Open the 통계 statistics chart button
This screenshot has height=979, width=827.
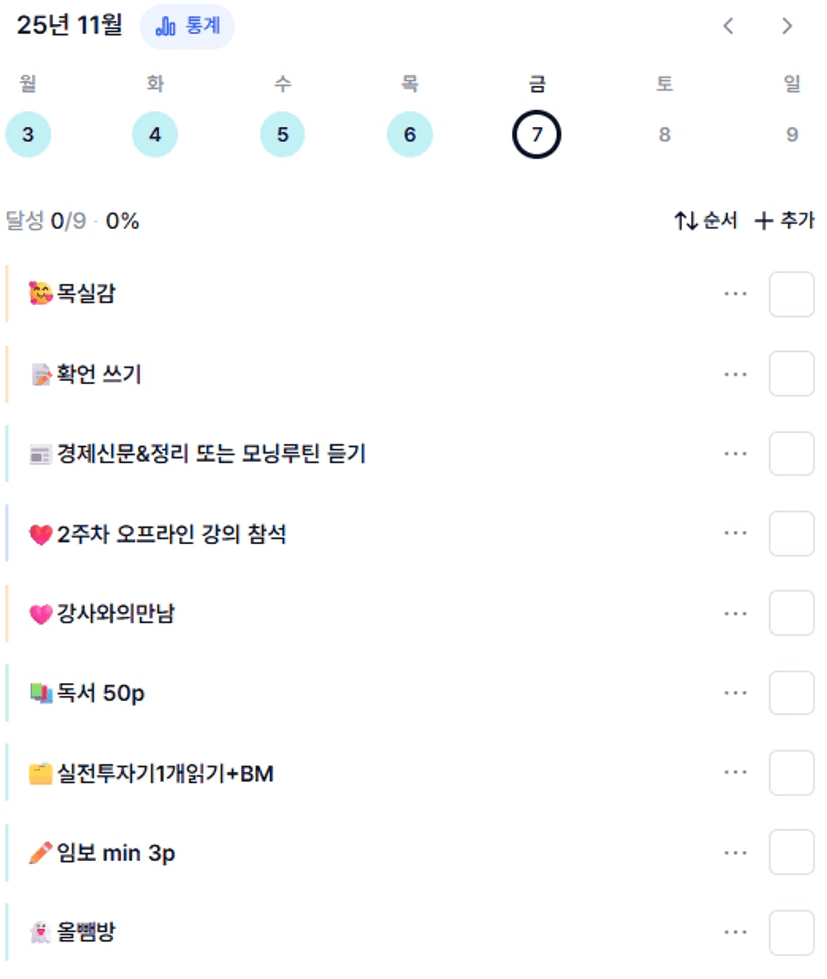[188, 26]
